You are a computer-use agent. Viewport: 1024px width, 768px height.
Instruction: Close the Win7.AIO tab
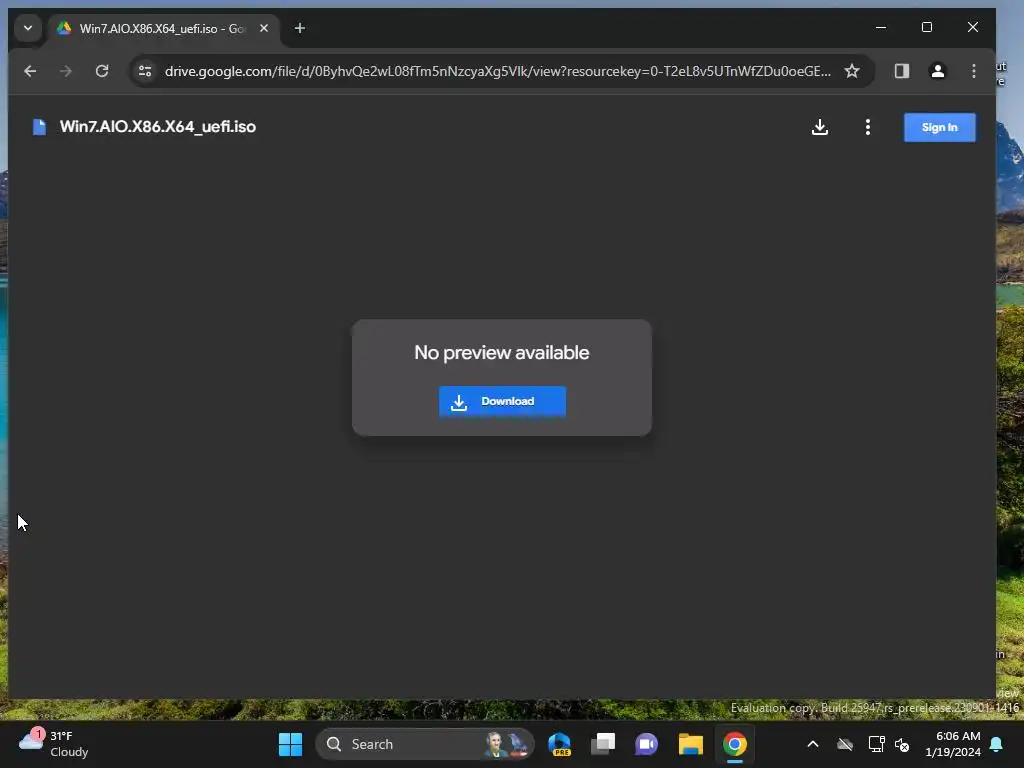[264, 28]
